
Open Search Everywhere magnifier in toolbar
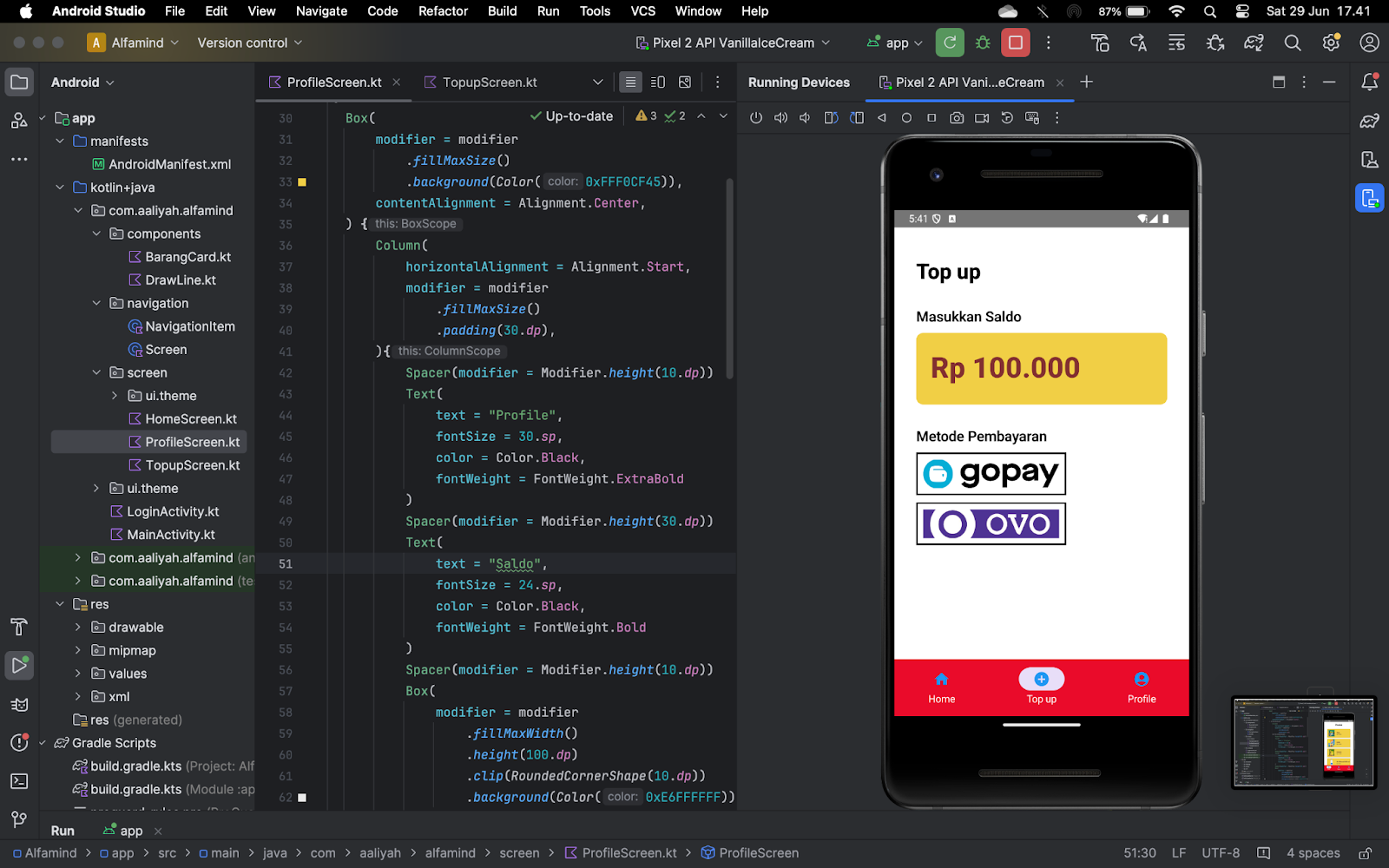1293,43
